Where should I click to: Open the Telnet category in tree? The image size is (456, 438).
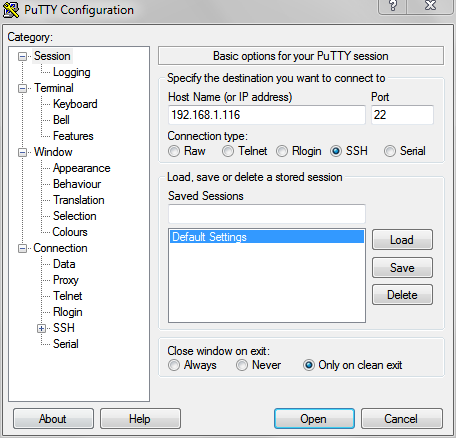point(68,296)
